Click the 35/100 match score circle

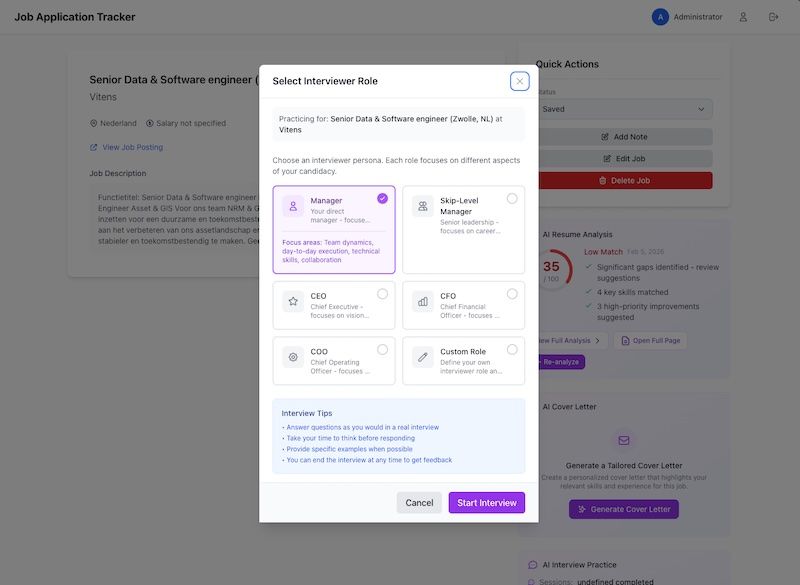pyautogui.click(x=553, y=270)
